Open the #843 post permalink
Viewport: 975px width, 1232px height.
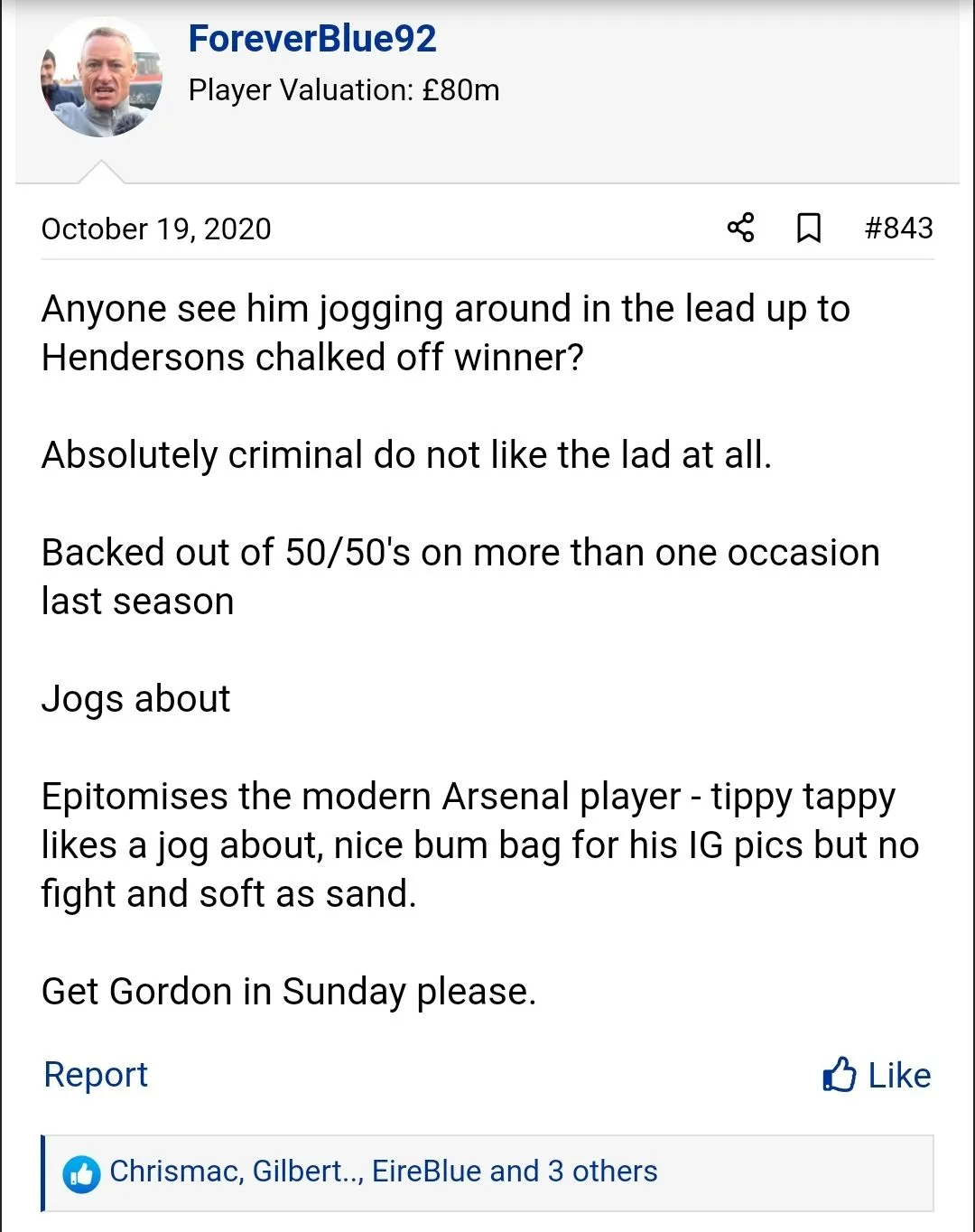(898, 228)
